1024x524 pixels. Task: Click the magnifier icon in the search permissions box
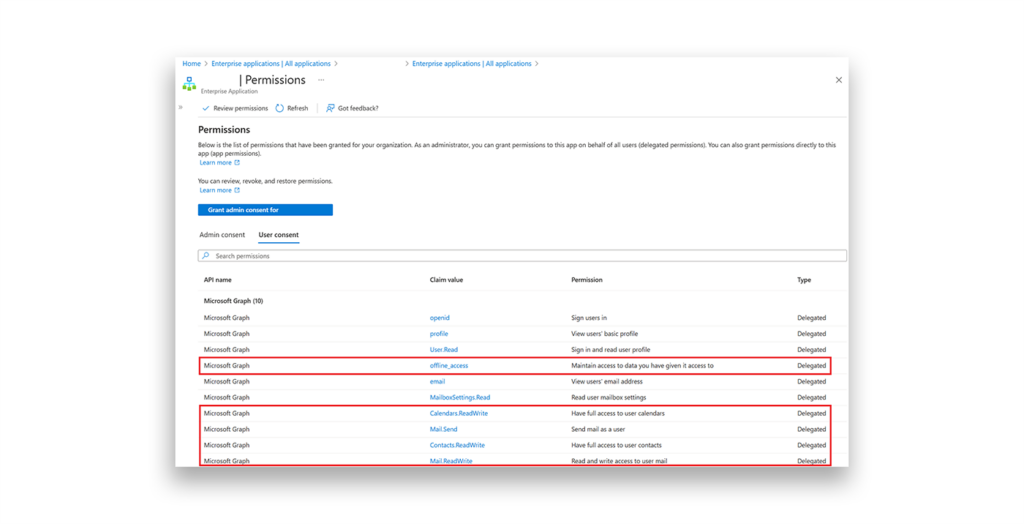(206, 256)
